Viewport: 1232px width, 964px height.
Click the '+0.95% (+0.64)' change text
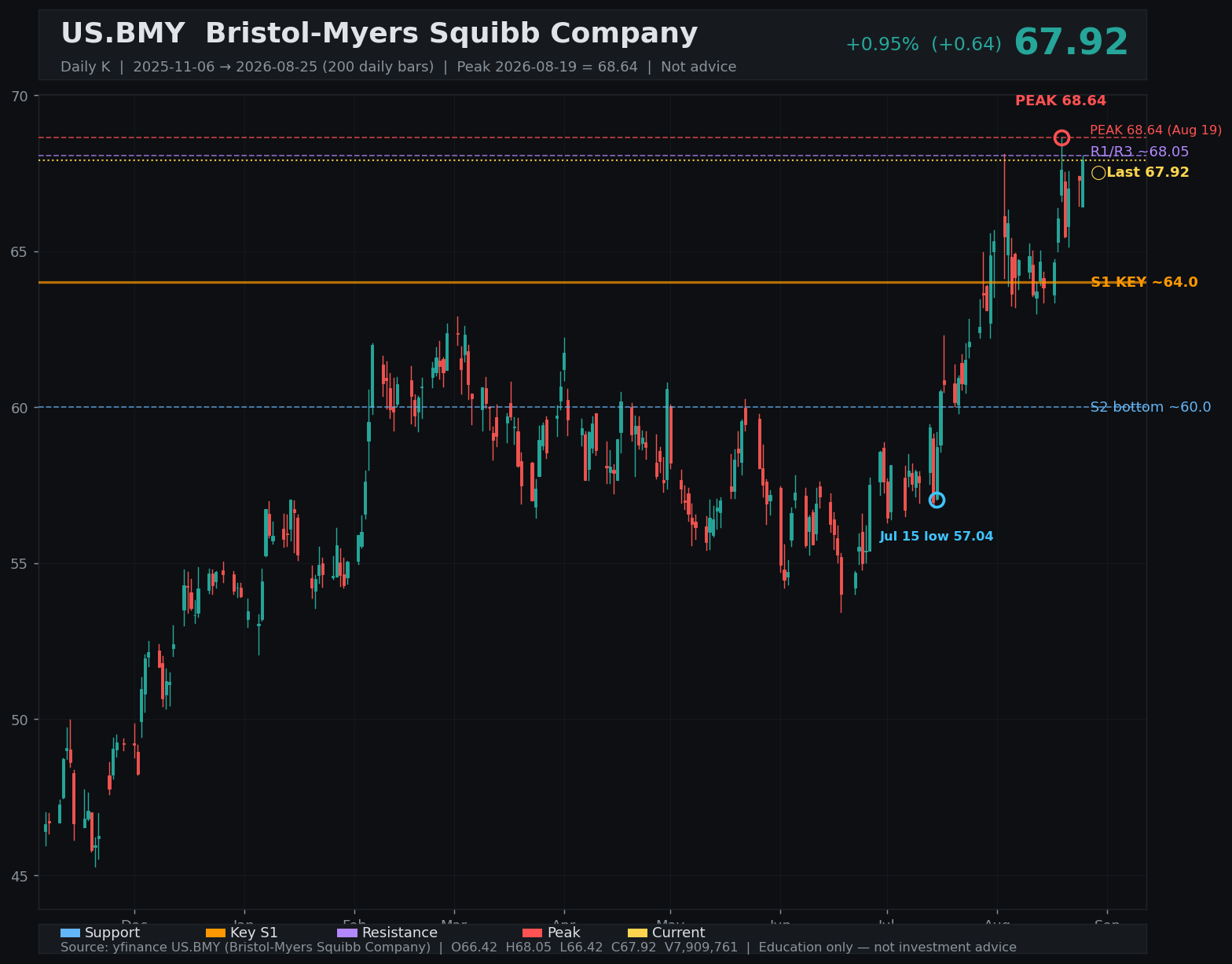(x=923, y=45)
